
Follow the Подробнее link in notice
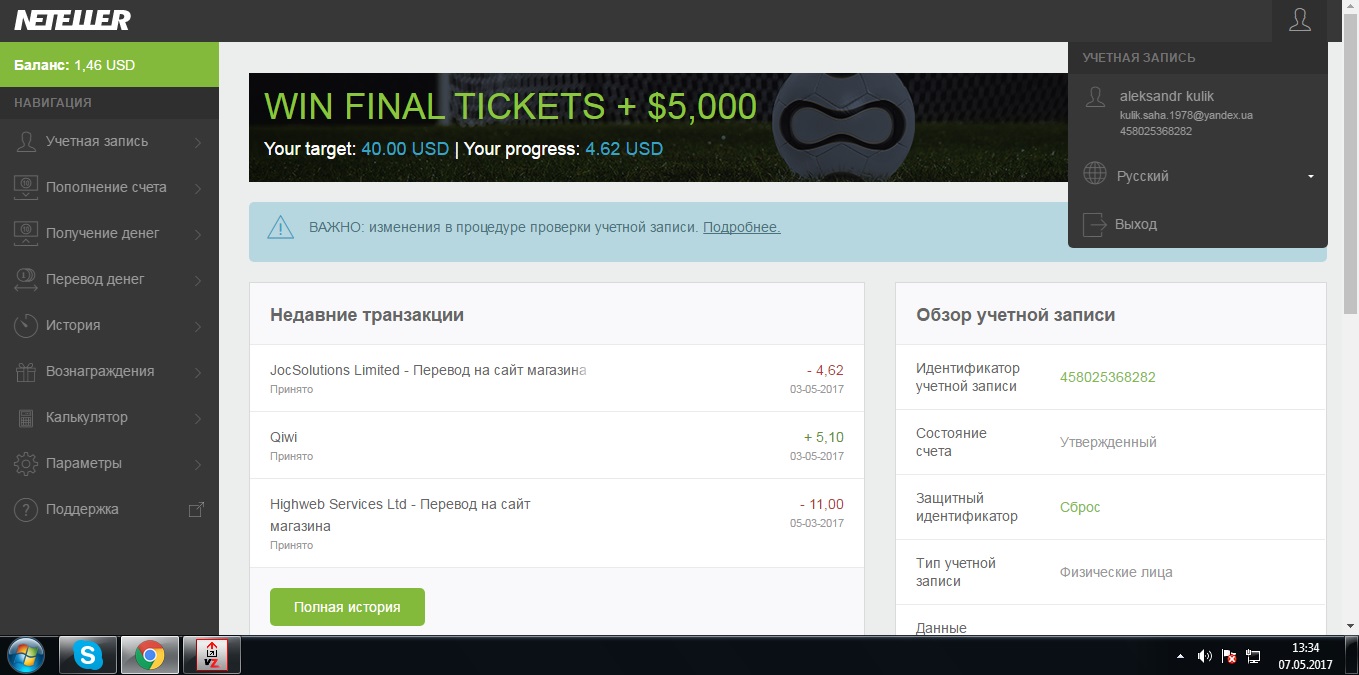[741, 227]
